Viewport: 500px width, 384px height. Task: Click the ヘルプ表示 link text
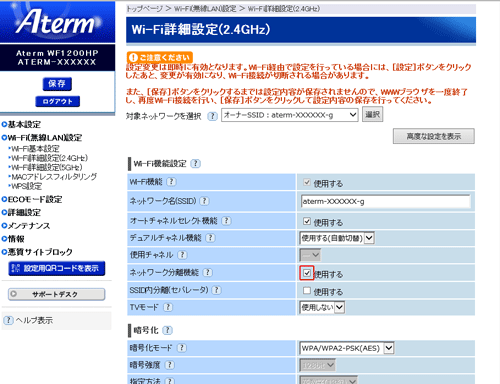coord(34,320)
